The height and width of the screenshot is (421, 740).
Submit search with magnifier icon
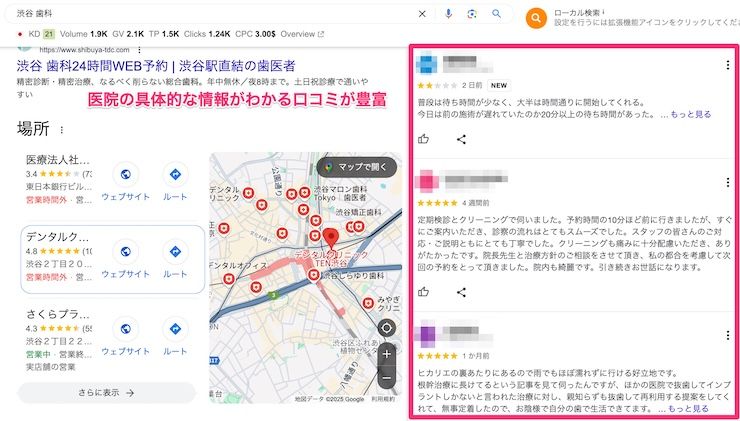tap(496, 14)
